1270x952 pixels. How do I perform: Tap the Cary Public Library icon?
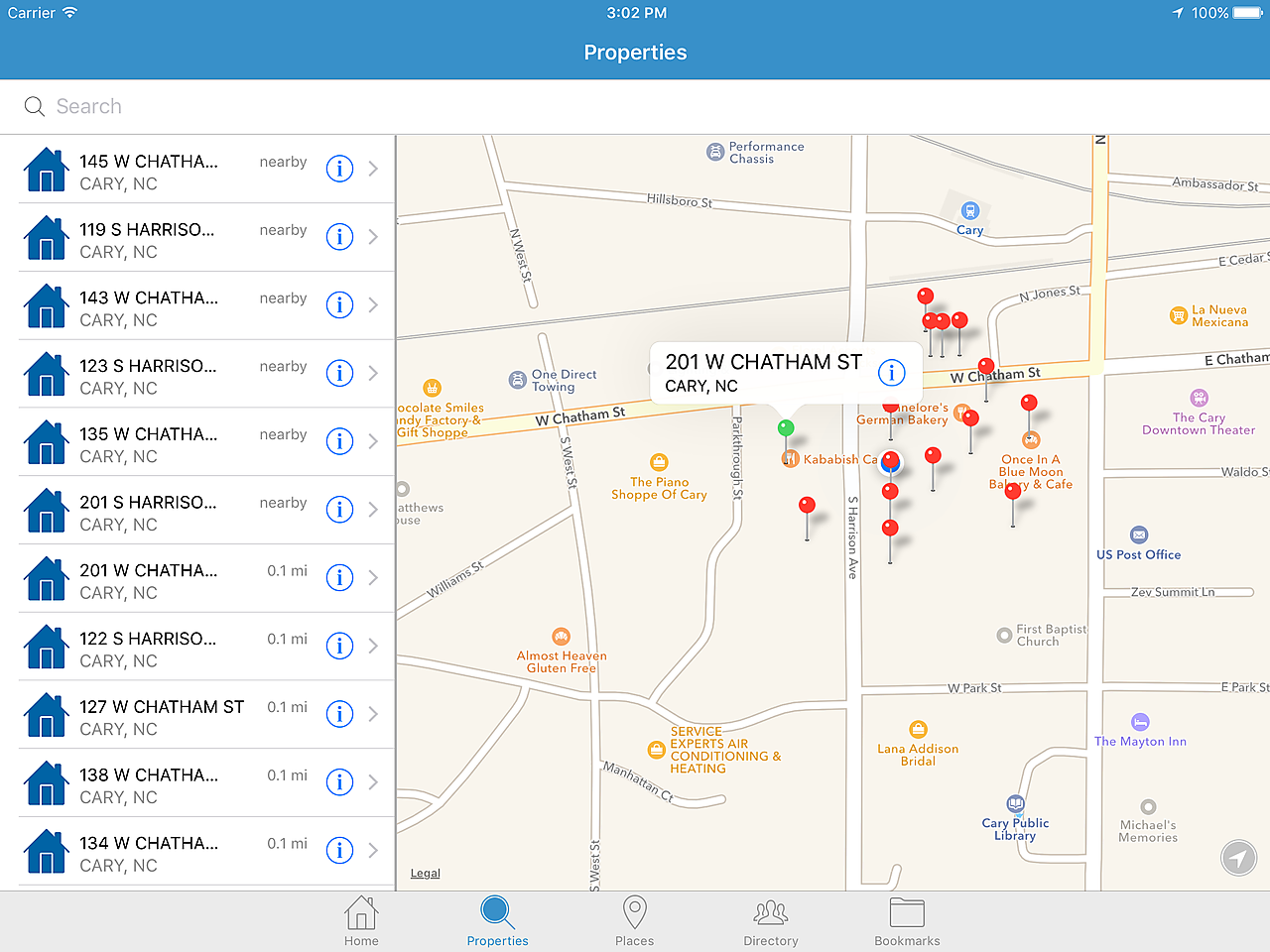(x=1015, y=804)
